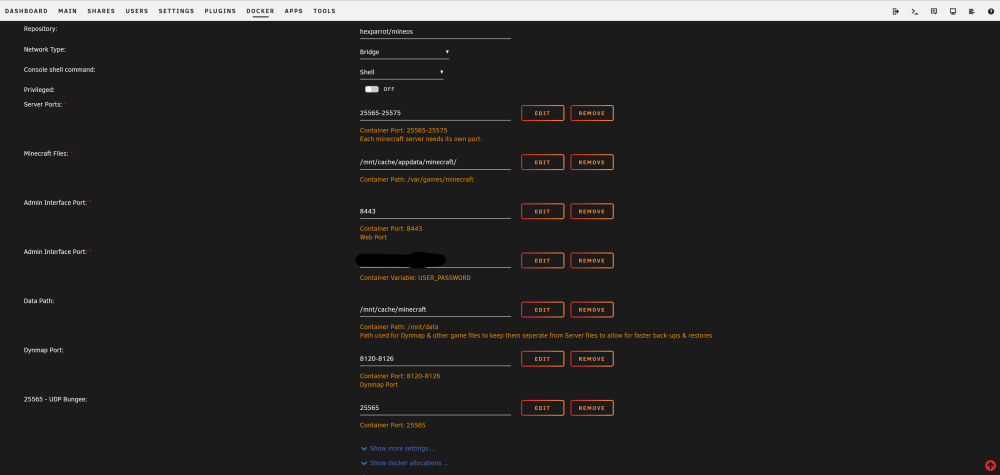Edit the 8443 Admin Interface Port

coord(542,211)
